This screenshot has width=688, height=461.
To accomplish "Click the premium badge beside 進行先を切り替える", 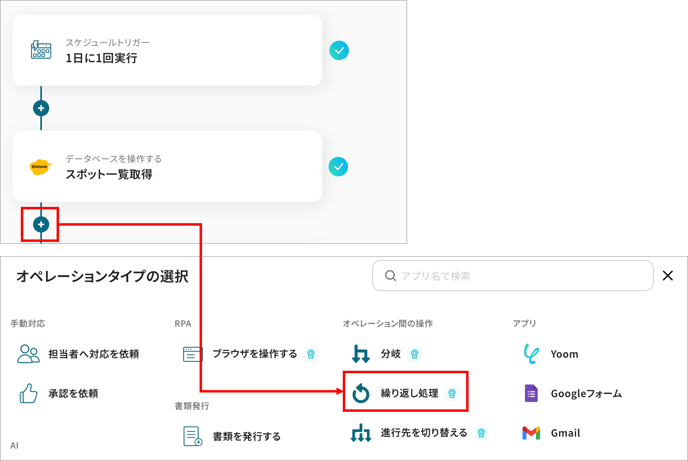I will 481,433.
